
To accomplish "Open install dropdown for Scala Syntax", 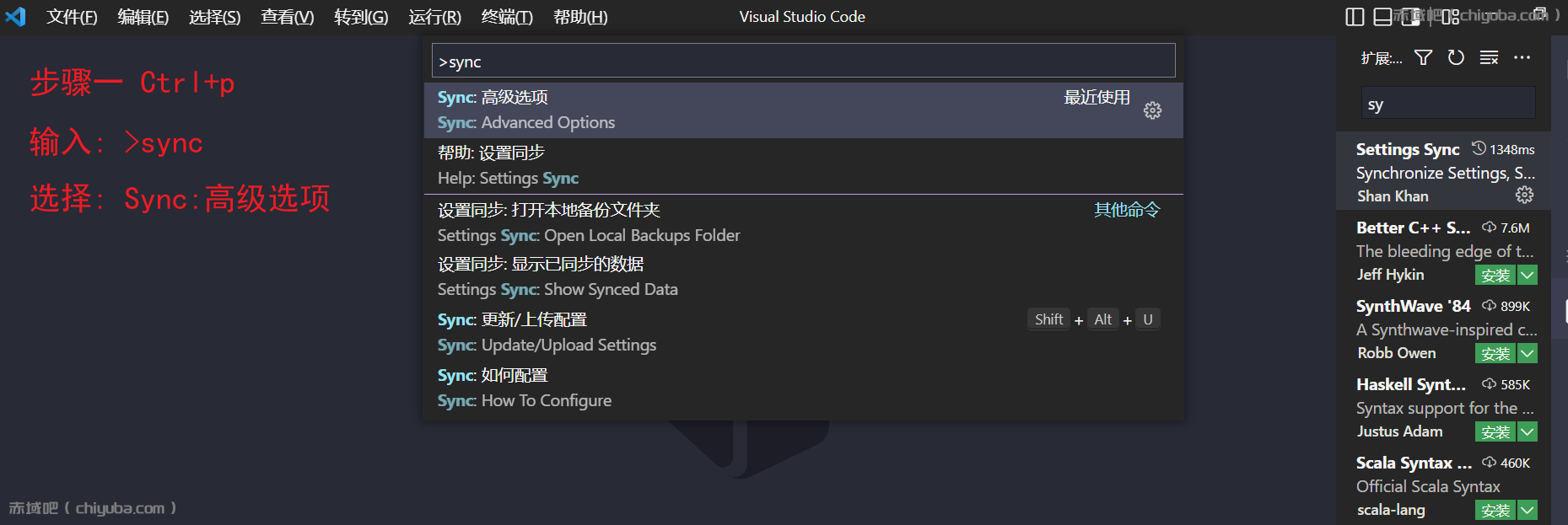I will [x=1528, y=510].
